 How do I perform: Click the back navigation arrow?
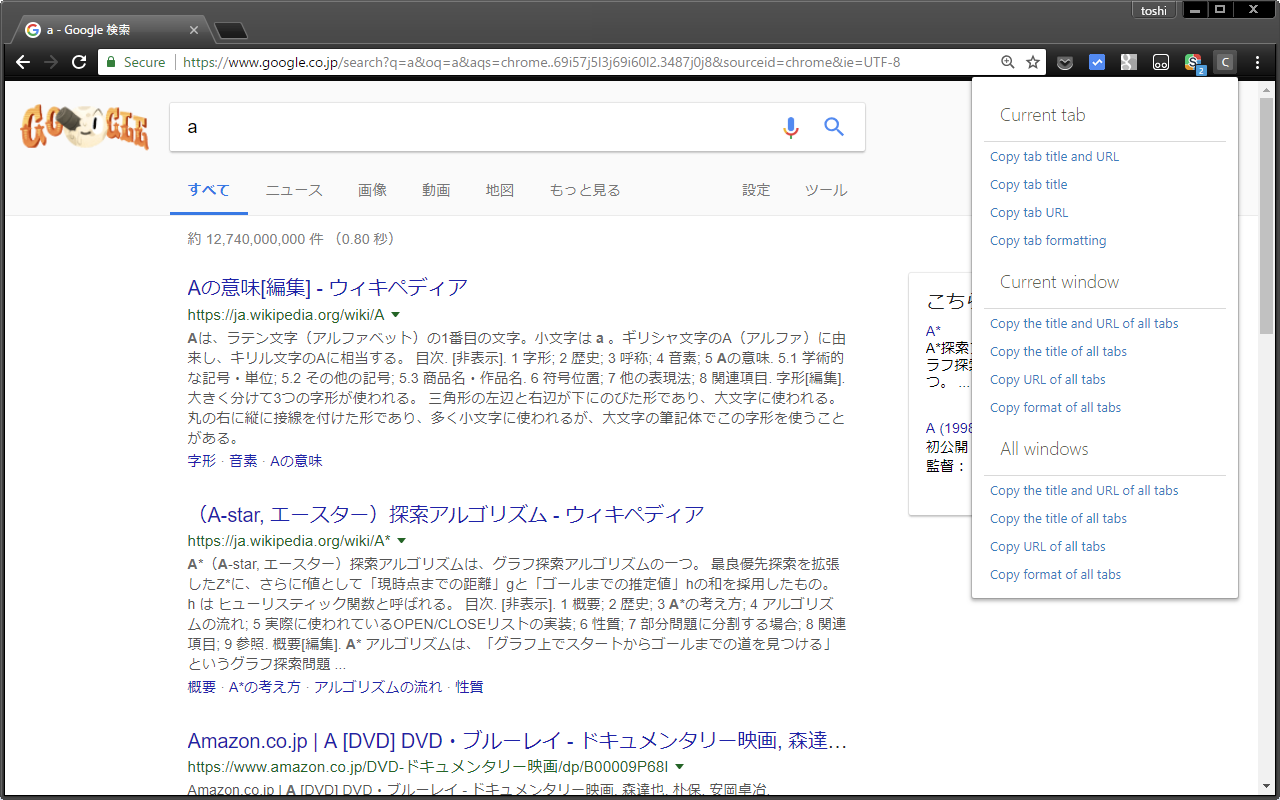pyautogui.click(x=23, y=62)
